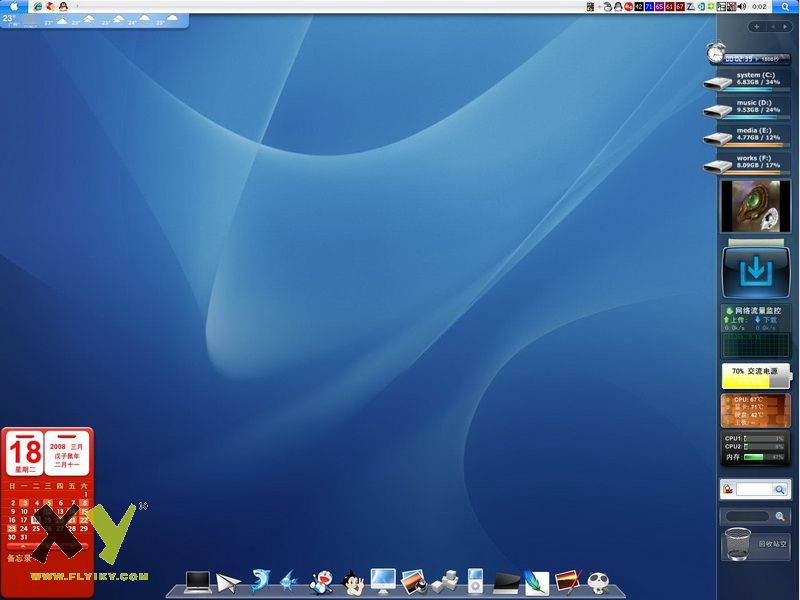Click the sidebar previous page arrow

[x=773, y=27]
